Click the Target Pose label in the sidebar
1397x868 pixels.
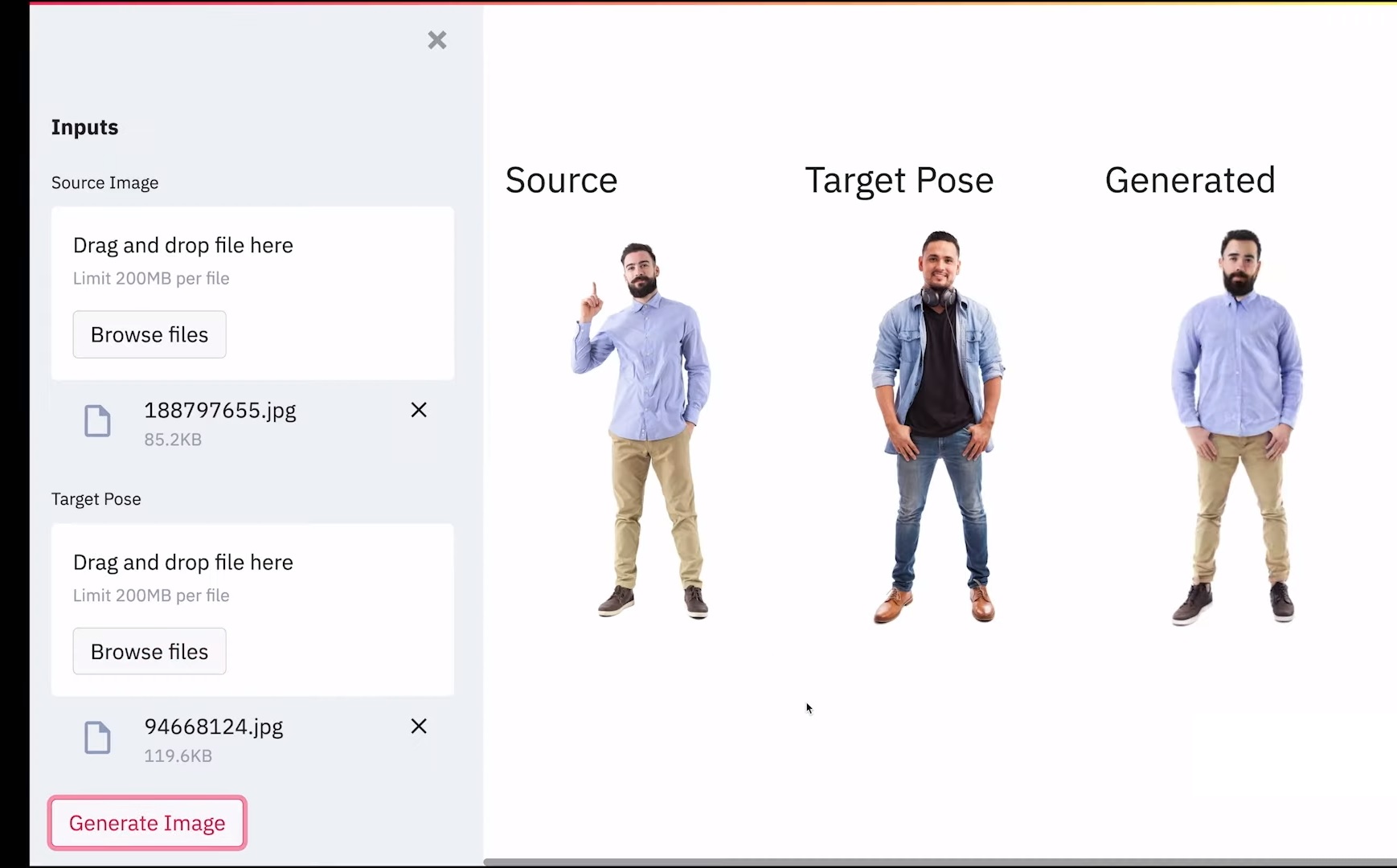96,499
